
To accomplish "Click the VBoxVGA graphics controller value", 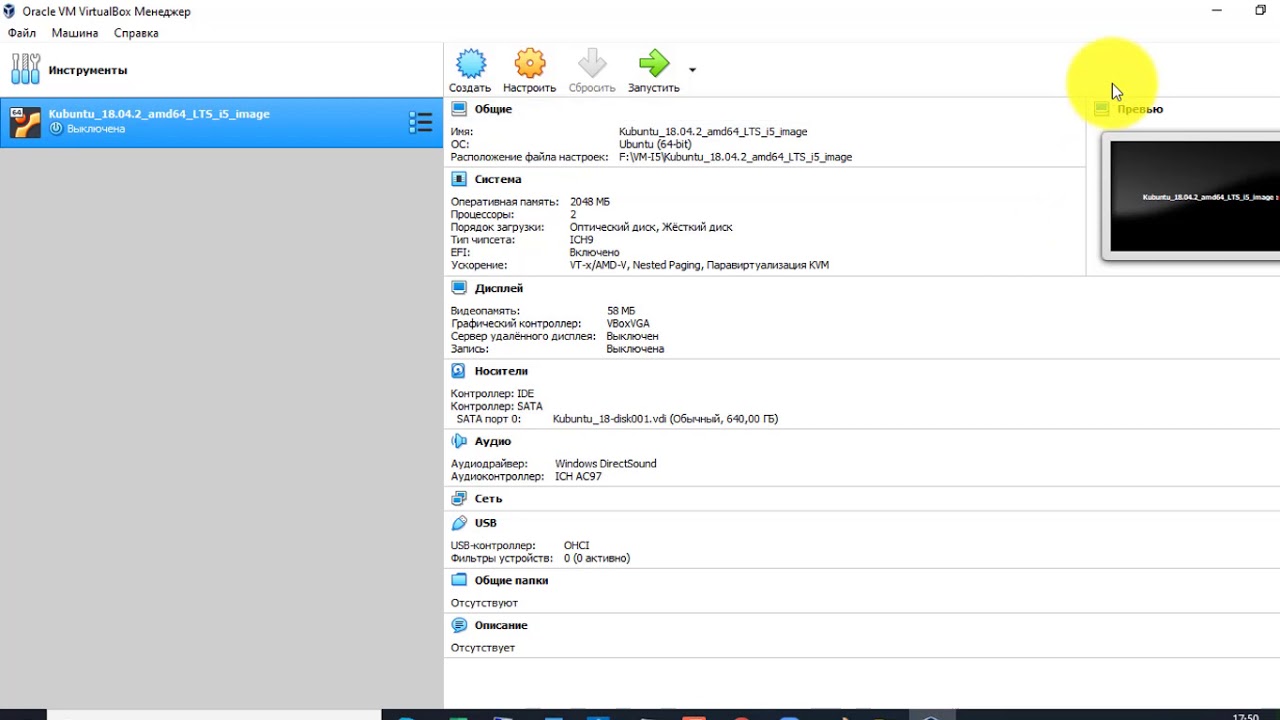I will click(628, 324).
